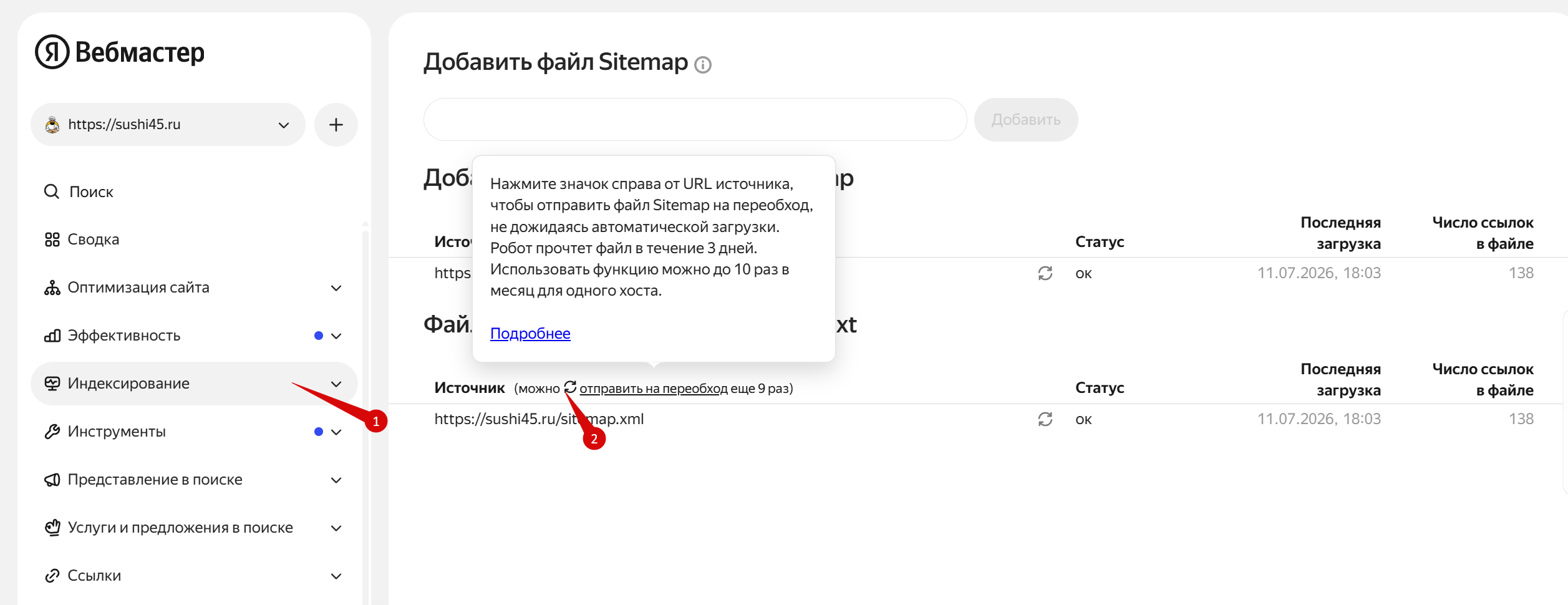The width and height of the screenshot is (1568, 605).
Task: Click the info icon beside the Sitemap heading
Action: 703,65
